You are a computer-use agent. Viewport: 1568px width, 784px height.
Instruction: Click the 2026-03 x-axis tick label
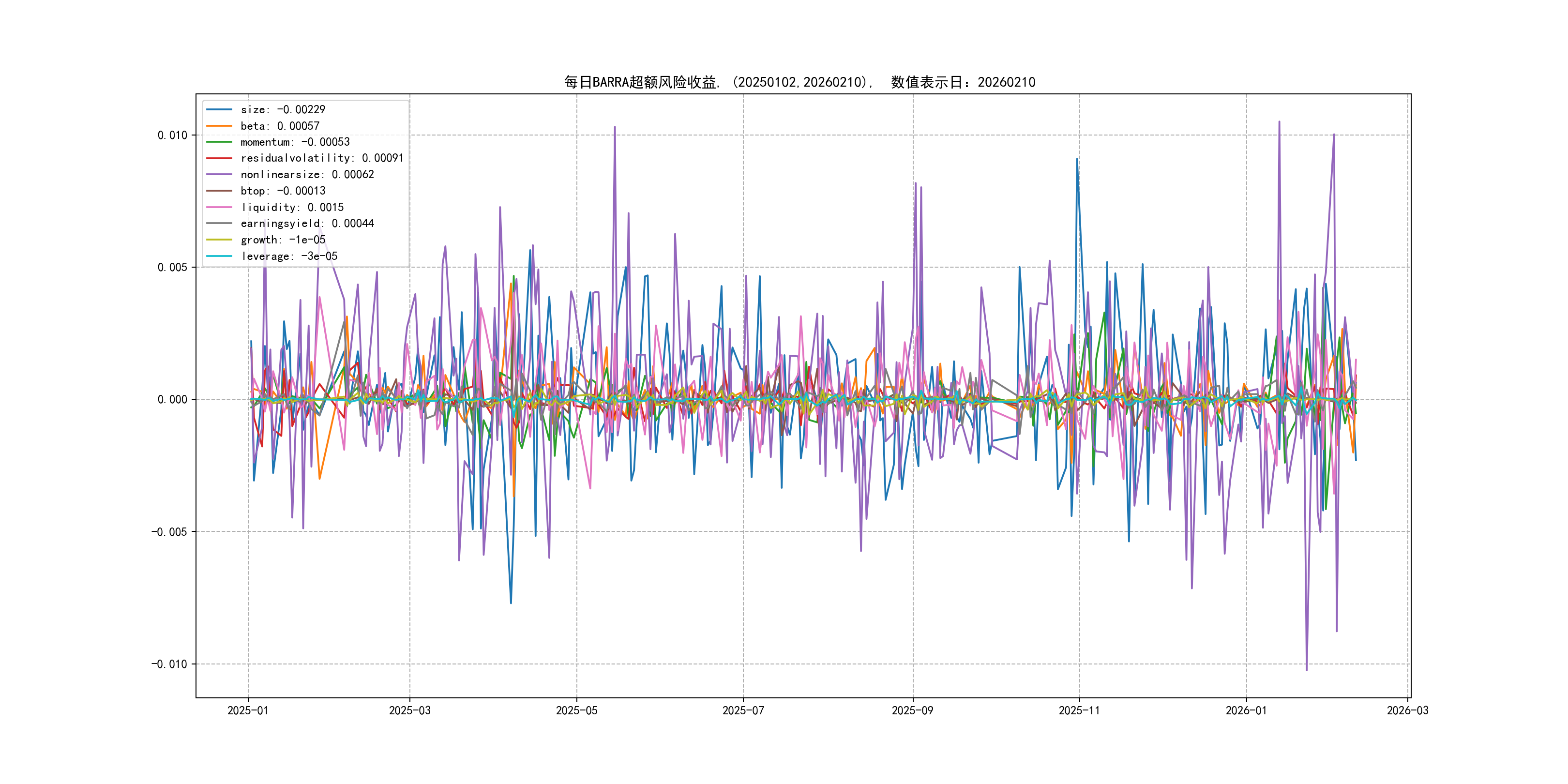tap(1407, 710)
